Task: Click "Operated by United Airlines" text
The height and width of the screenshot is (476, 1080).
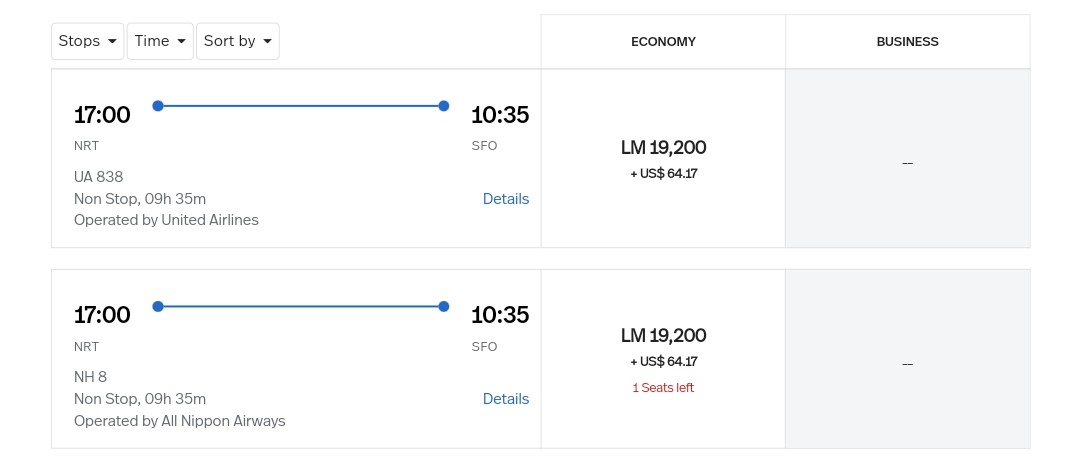Action: [166, 220]
